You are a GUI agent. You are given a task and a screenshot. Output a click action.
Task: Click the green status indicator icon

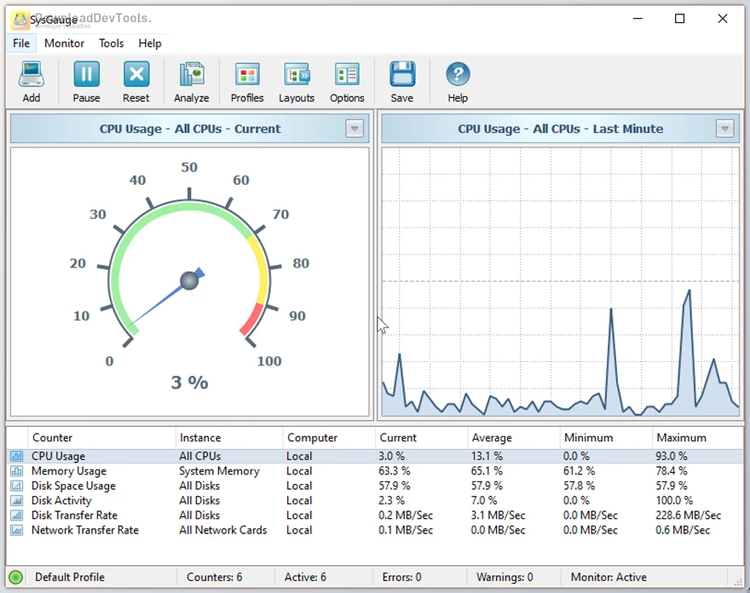coord(16,577)
